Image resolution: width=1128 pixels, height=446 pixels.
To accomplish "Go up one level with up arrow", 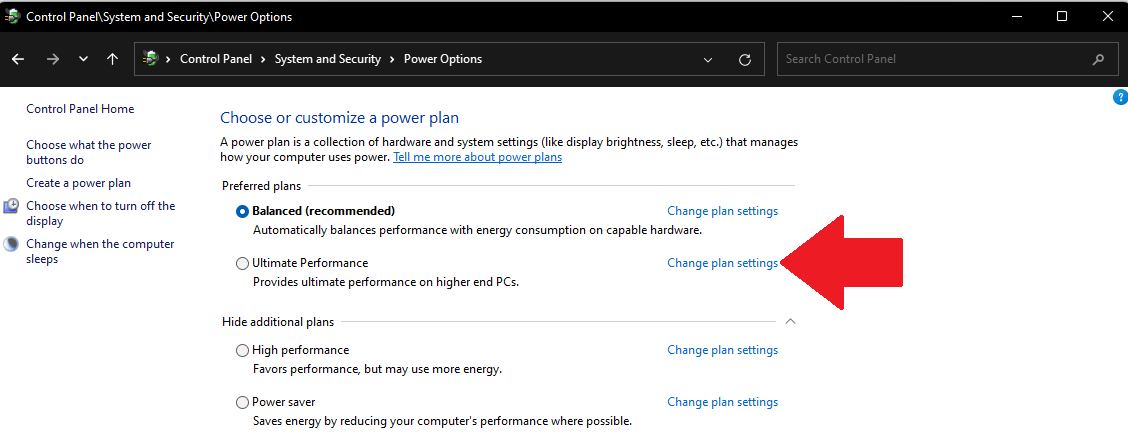I will point(112,59).
